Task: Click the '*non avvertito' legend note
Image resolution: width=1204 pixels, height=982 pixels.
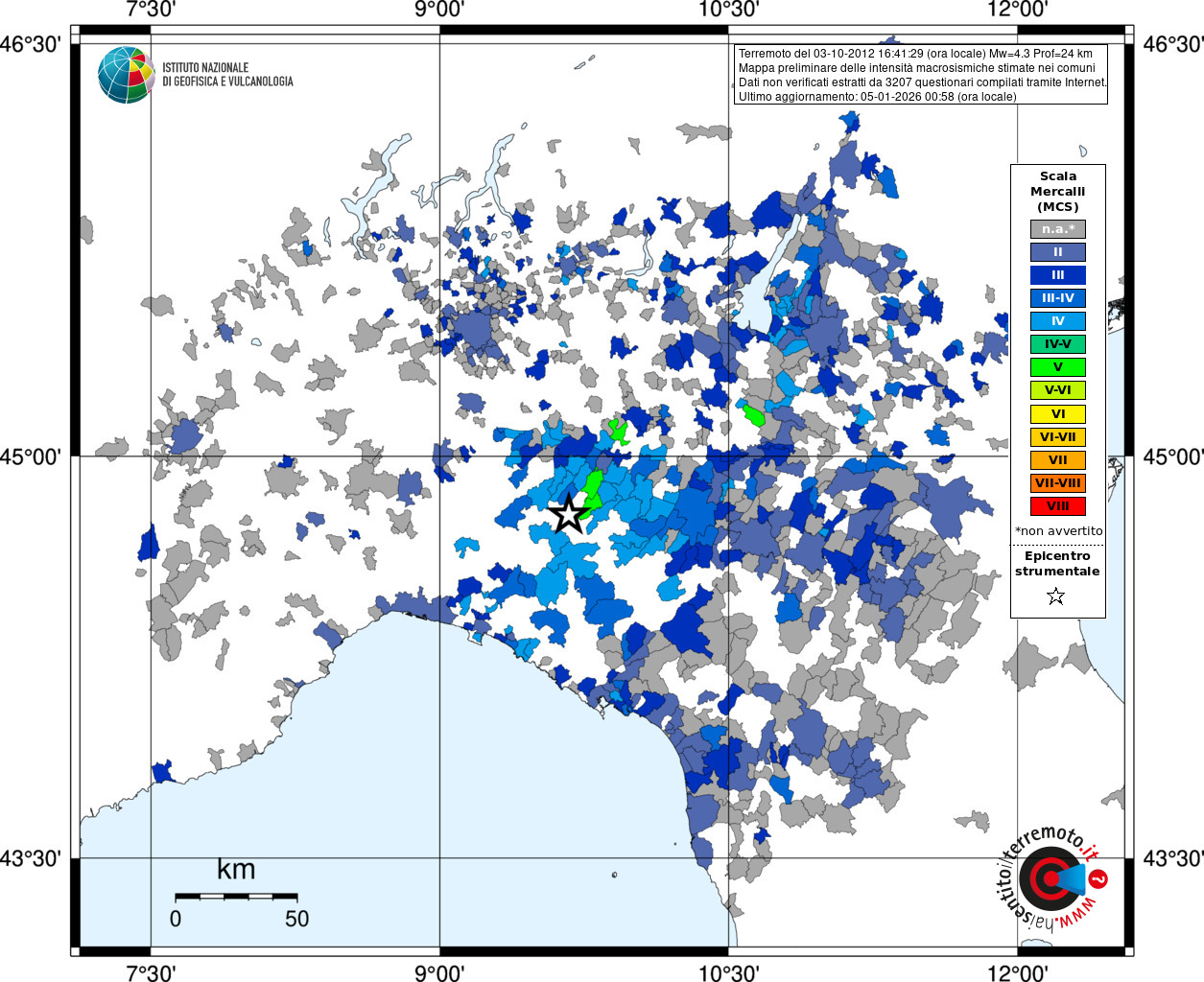Action: [x=1059, y=530]
